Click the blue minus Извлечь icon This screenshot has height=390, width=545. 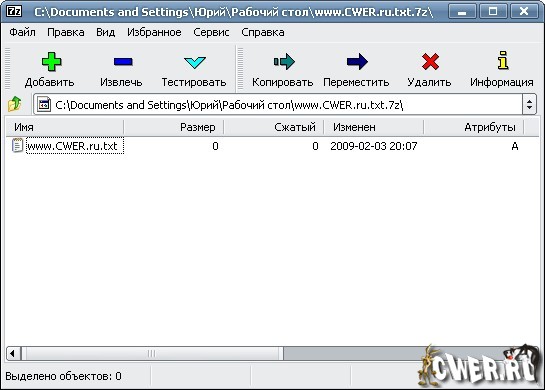tap(123, 62)
